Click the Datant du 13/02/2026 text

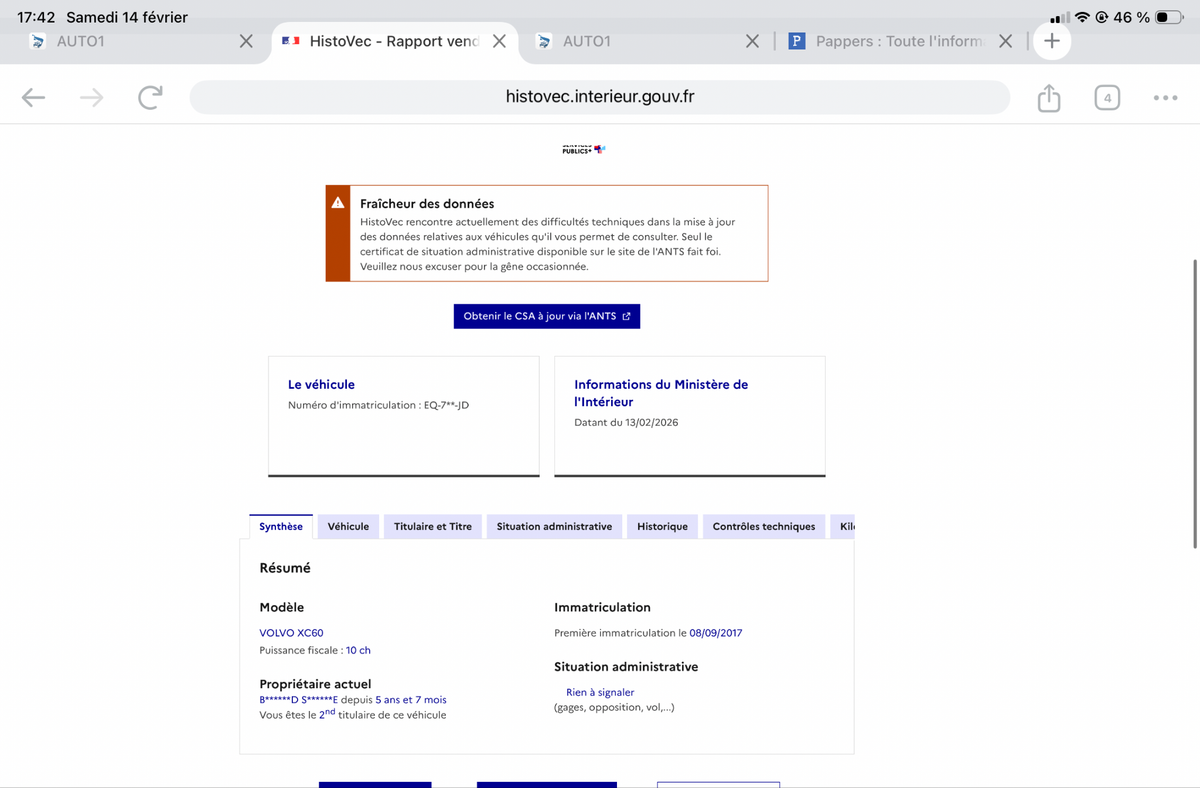tap(626, 422)
